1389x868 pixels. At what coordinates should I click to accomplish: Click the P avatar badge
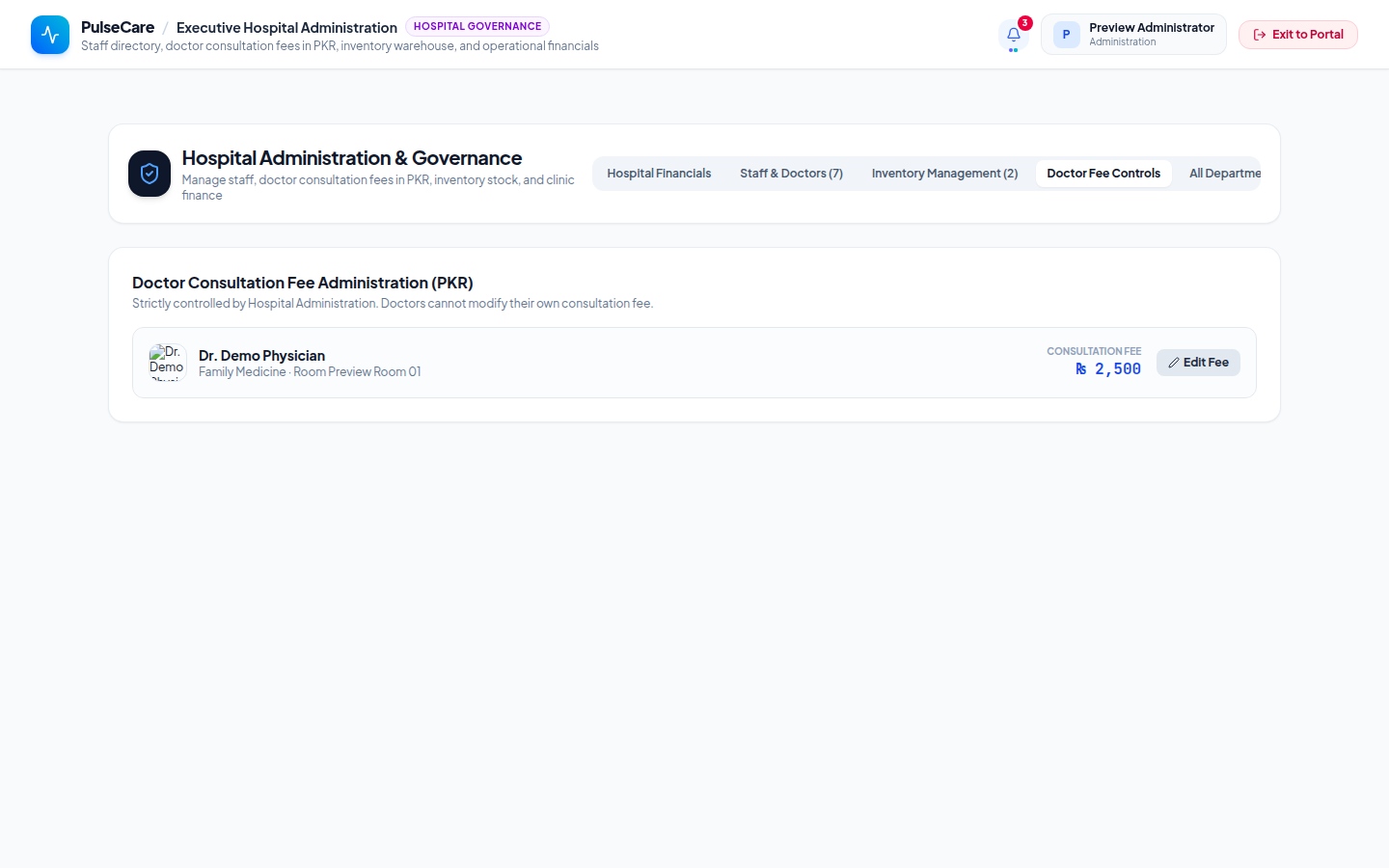click(x=1066, y=35)
